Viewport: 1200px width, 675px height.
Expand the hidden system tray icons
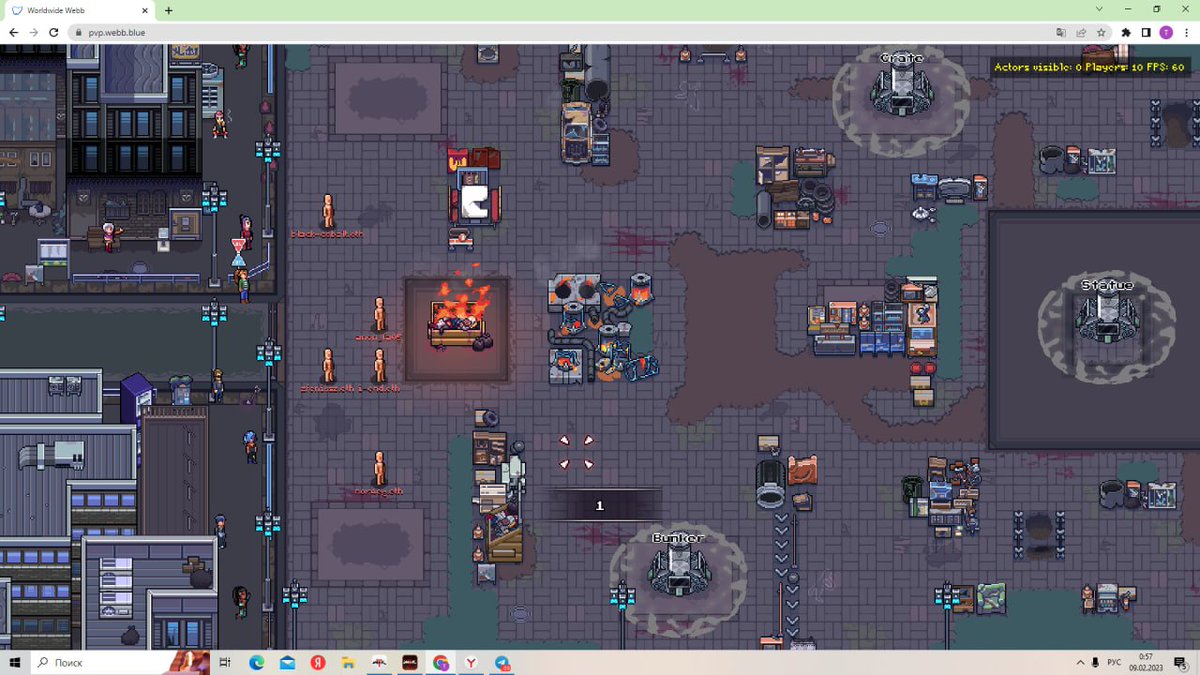point(1080,663)
